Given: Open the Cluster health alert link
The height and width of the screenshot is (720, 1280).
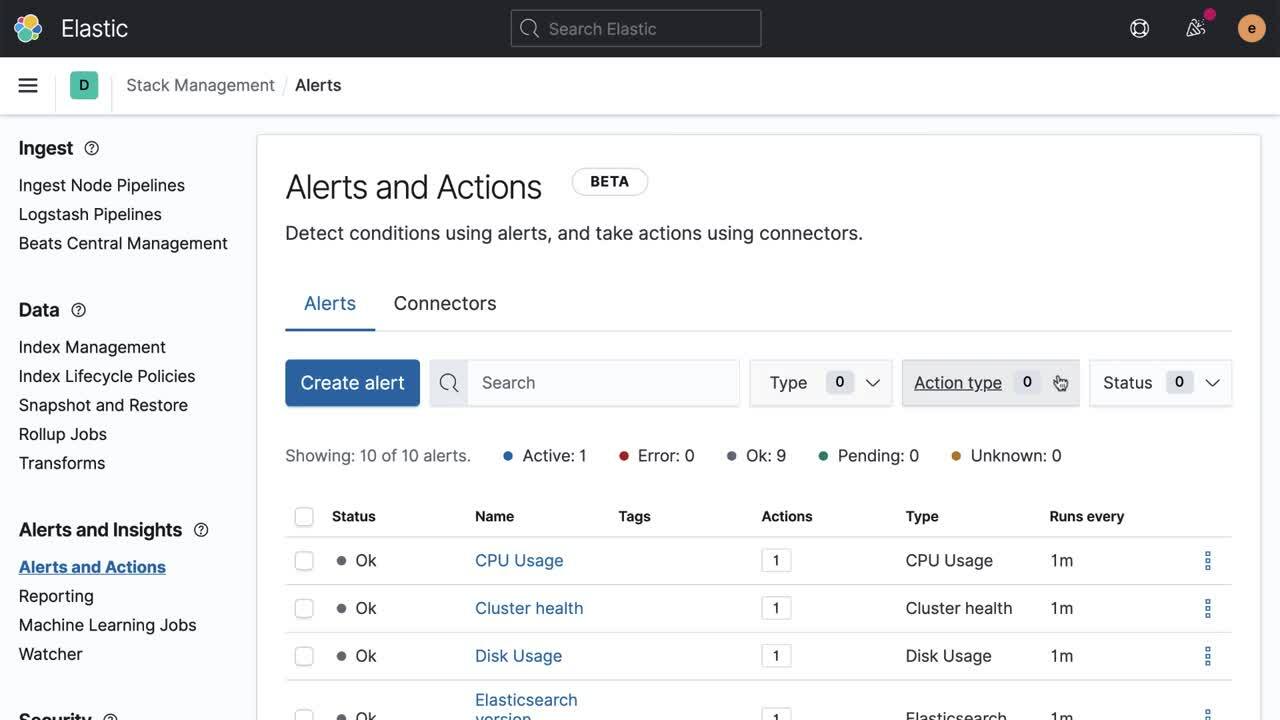Looking at the screenshot, I should [529, 608].
